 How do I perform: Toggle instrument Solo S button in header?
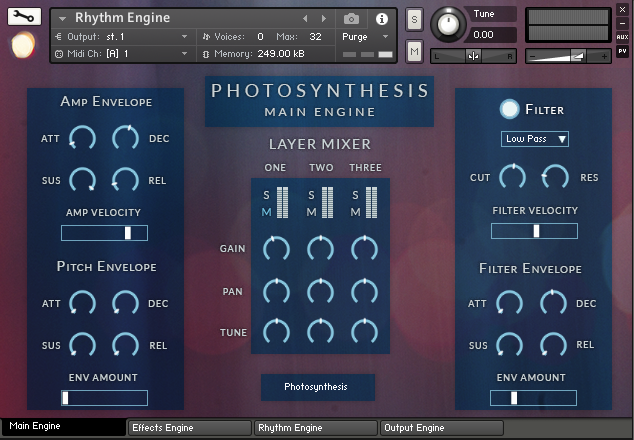point(414,19)
